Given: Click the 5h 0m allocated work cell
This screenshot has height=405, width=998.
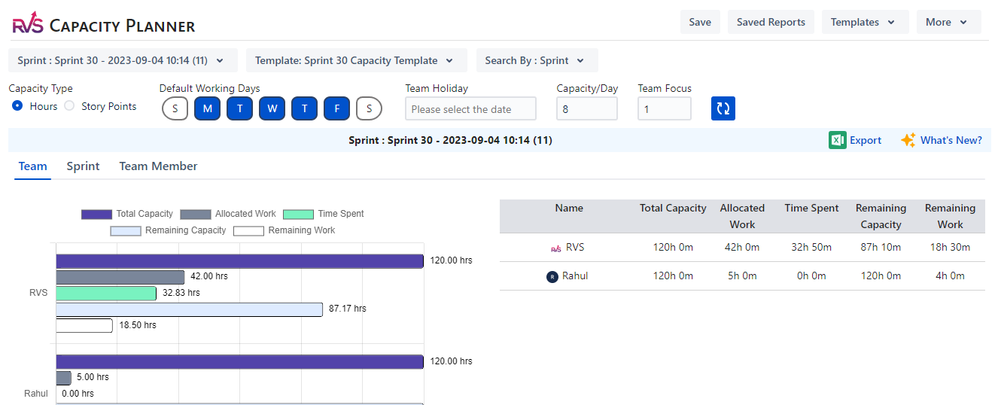Looking at the screenshot, I should [742, 276].
